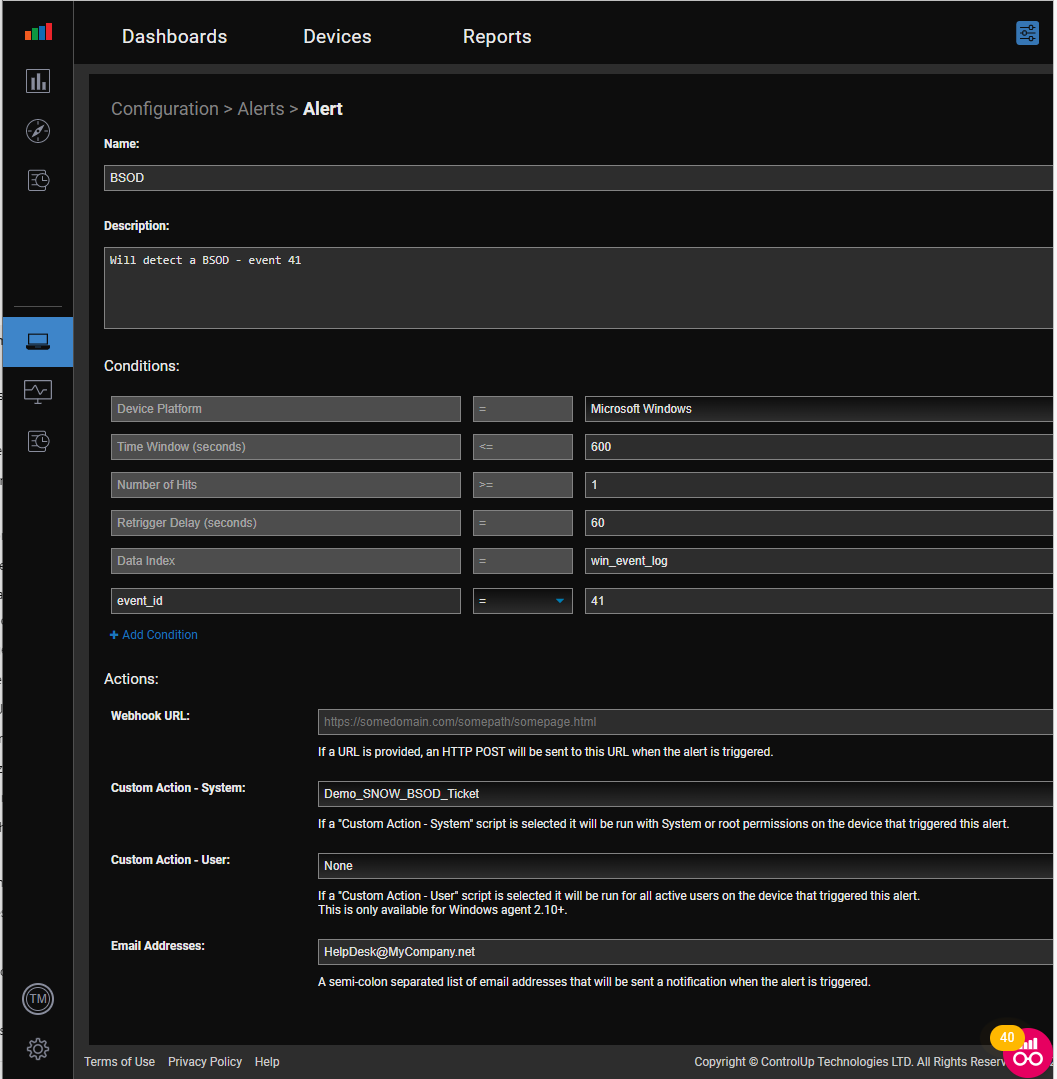The width and height of the screenshot is (1057, 1079).
Task: Click Add Condition link
Action: tap(153, 634)
